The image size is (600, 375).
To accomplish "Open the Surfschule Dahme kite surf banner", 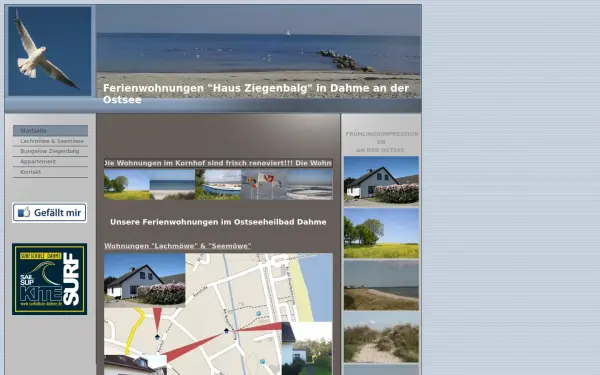I will click(x=49, y=279).
